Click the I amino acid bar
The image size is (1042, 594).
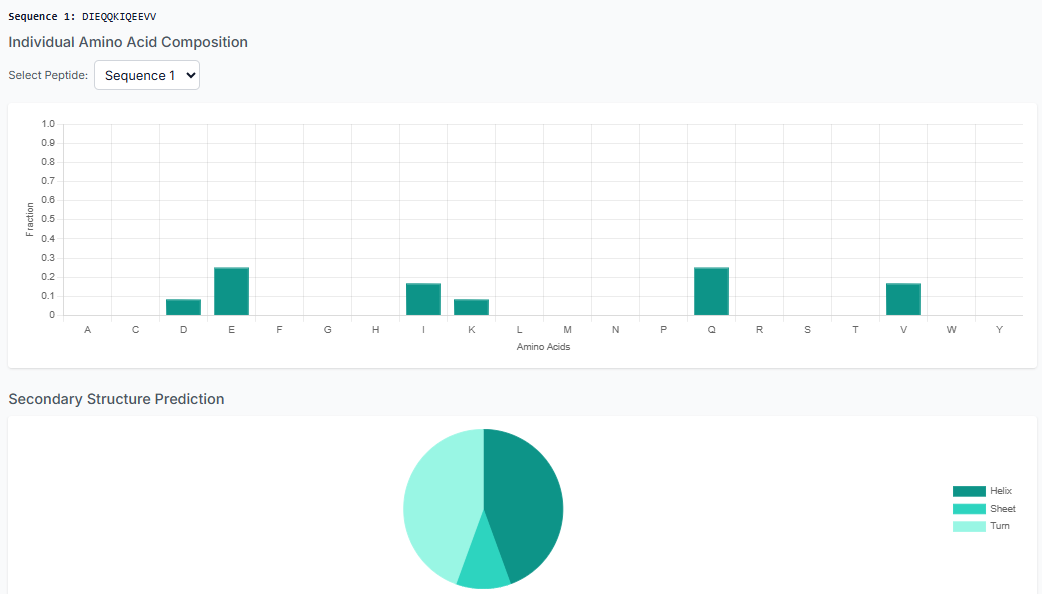coord(423,297)
